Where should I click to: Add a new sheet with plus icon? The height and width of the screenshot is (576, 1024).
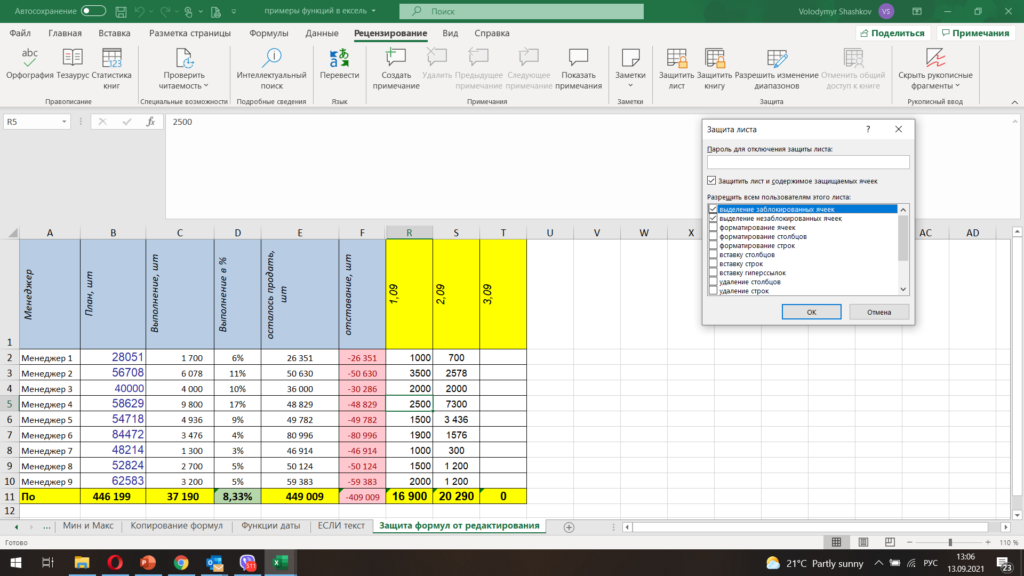(569, 527)
